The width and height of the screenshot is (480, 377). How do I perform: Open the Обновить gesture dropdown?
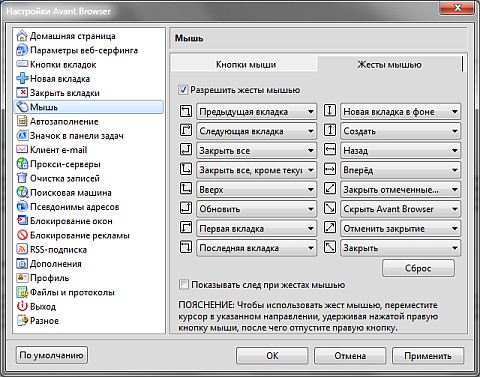point(256,209)
